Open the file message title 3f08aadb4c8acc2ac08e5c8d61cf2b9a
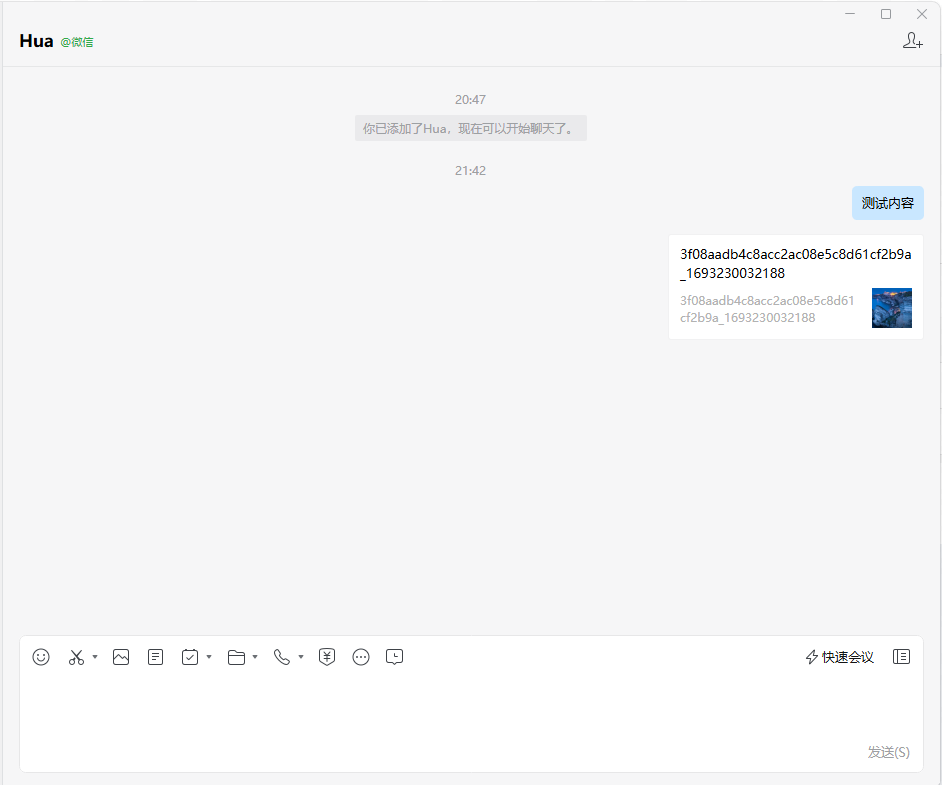The width and height of the screenshot is (942, 785). click(x=795, y=264)
